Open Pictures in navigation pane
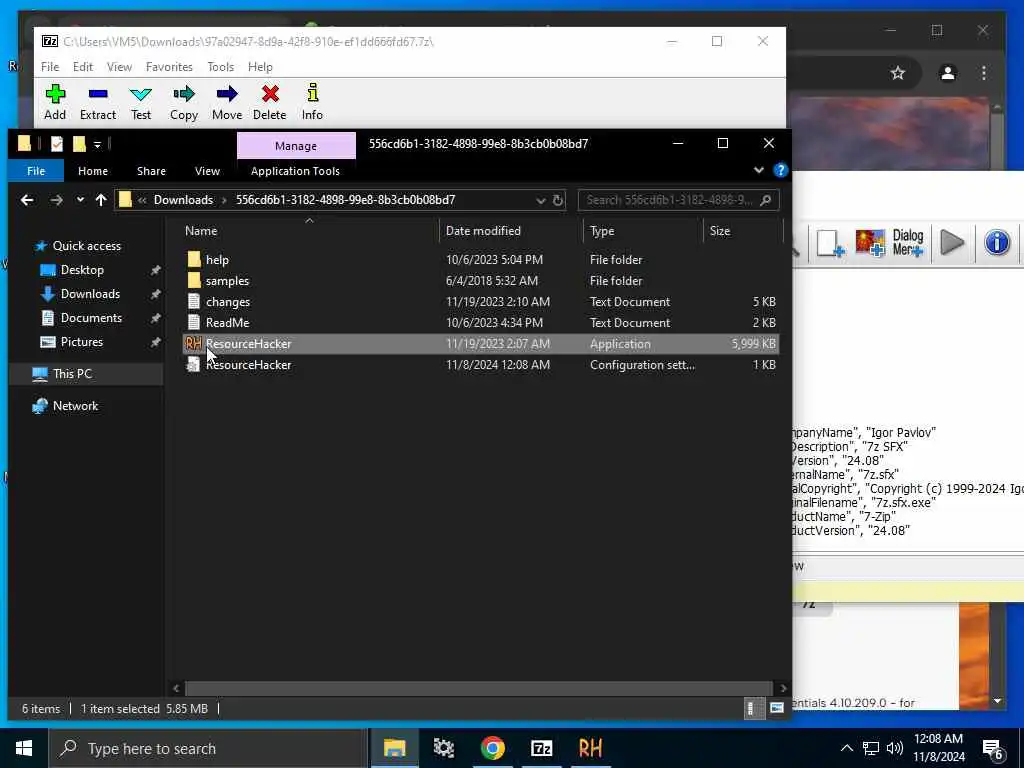 [x=81, y=342]
